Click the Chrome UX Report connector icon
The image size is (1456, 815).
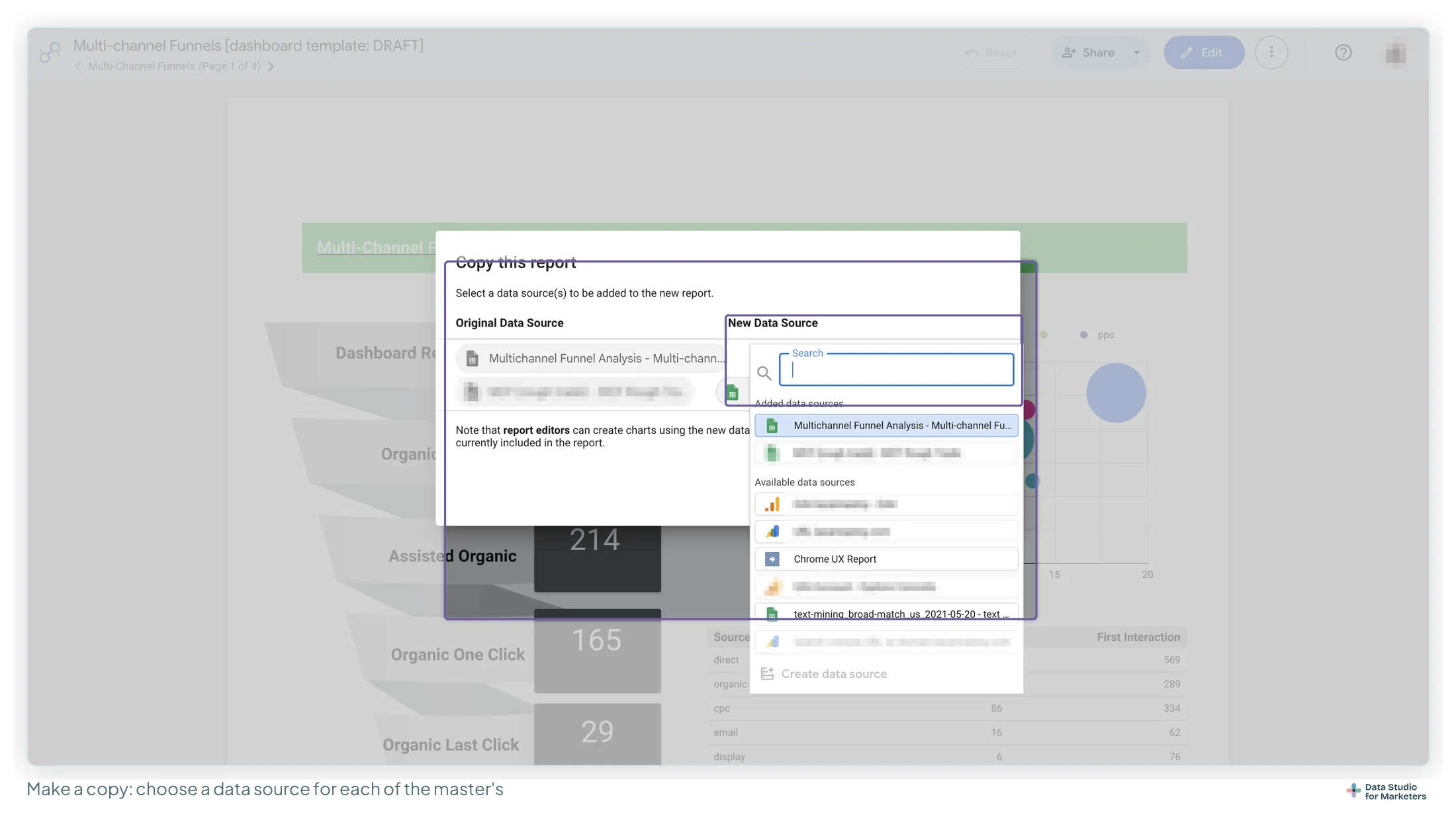772,559
